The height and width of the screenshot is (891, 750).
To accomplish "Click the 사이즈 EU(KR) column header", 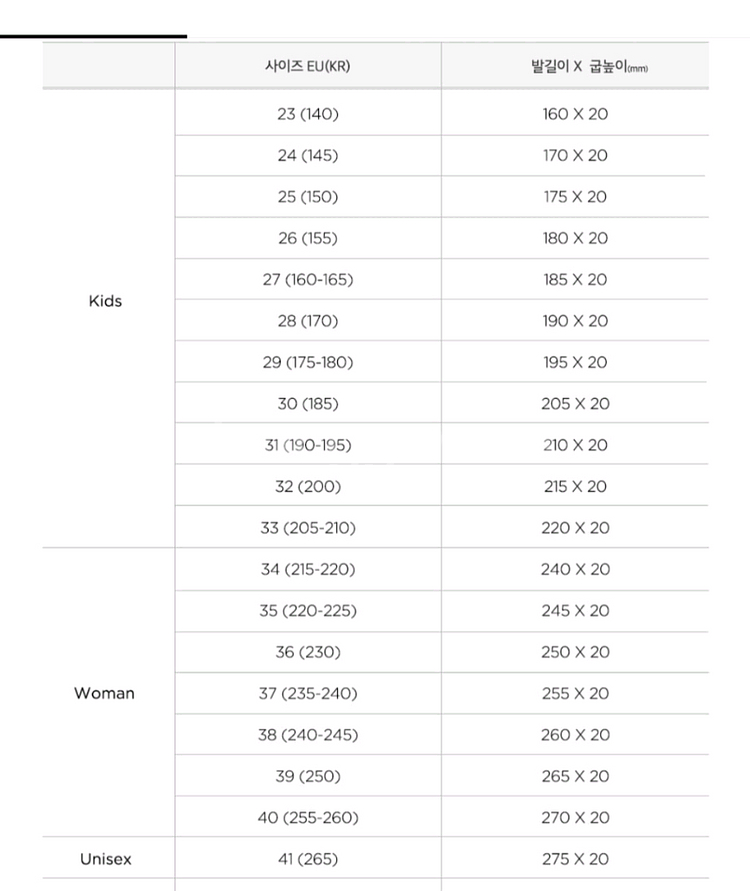I will point(308,67).
